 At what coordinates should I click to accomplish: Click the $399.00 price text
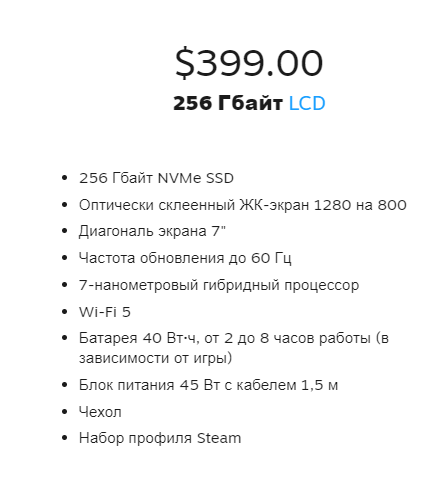[x=249, y=63]
